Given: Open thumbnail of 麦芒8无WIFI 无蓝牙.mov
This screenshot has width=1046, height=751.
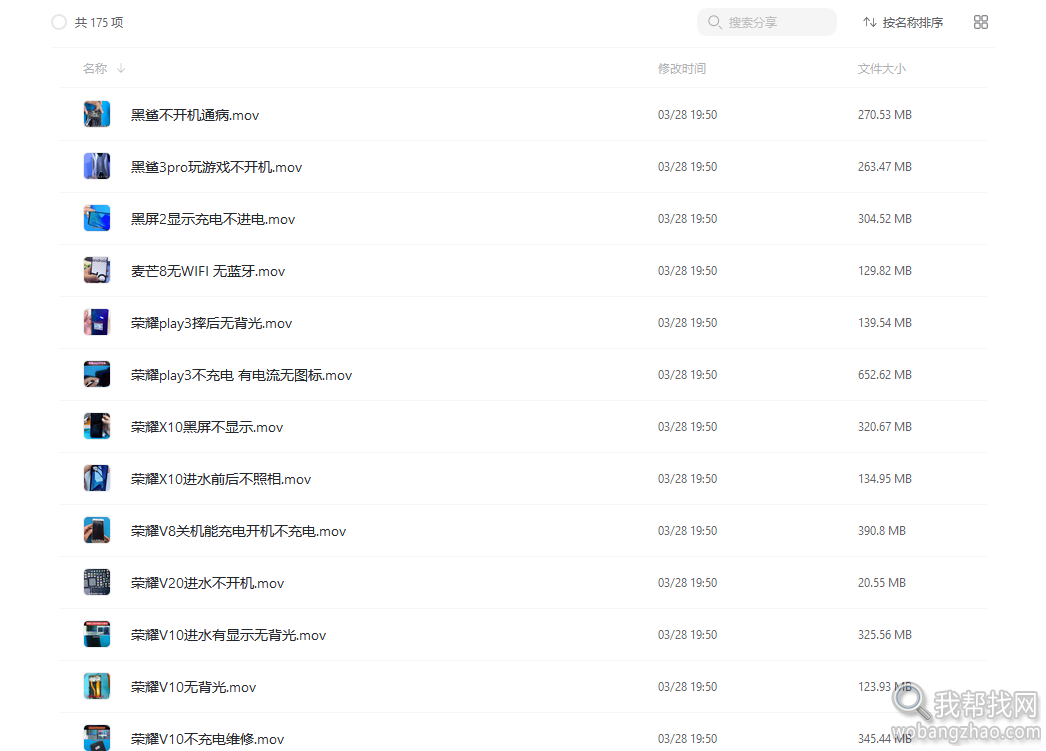Looking at the screenshot, I should point(97,270).
